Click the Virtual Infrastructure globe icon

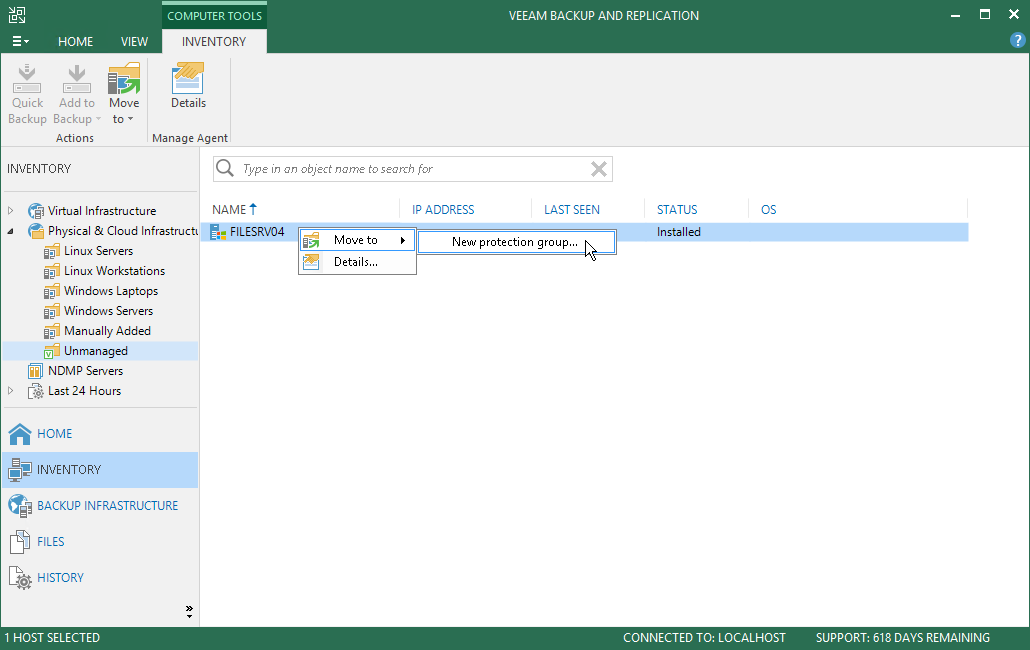click(x=35, y=211)
